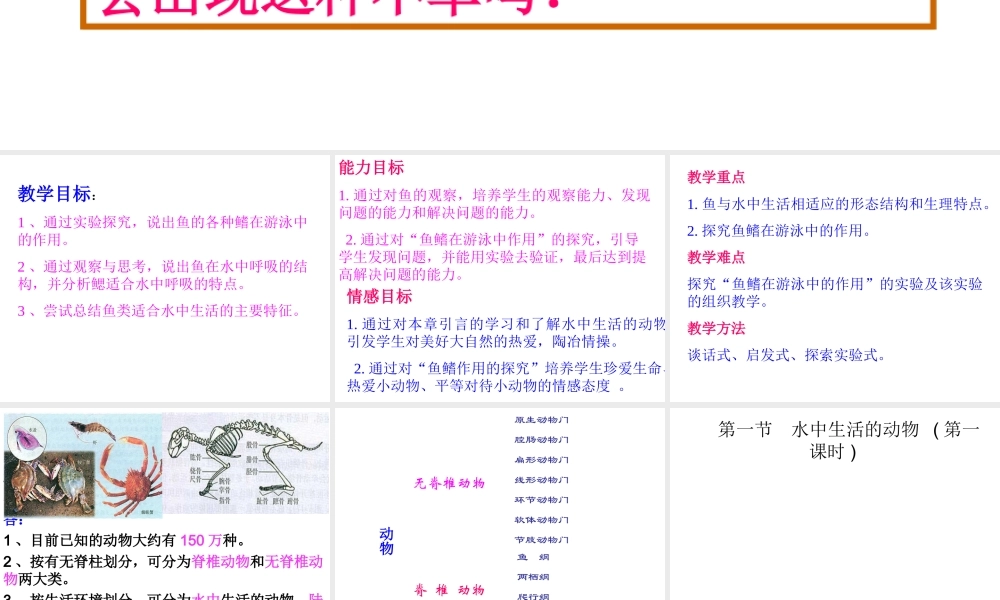
Task: Click the 150 万 highlighted number
Action: [201, 541]
